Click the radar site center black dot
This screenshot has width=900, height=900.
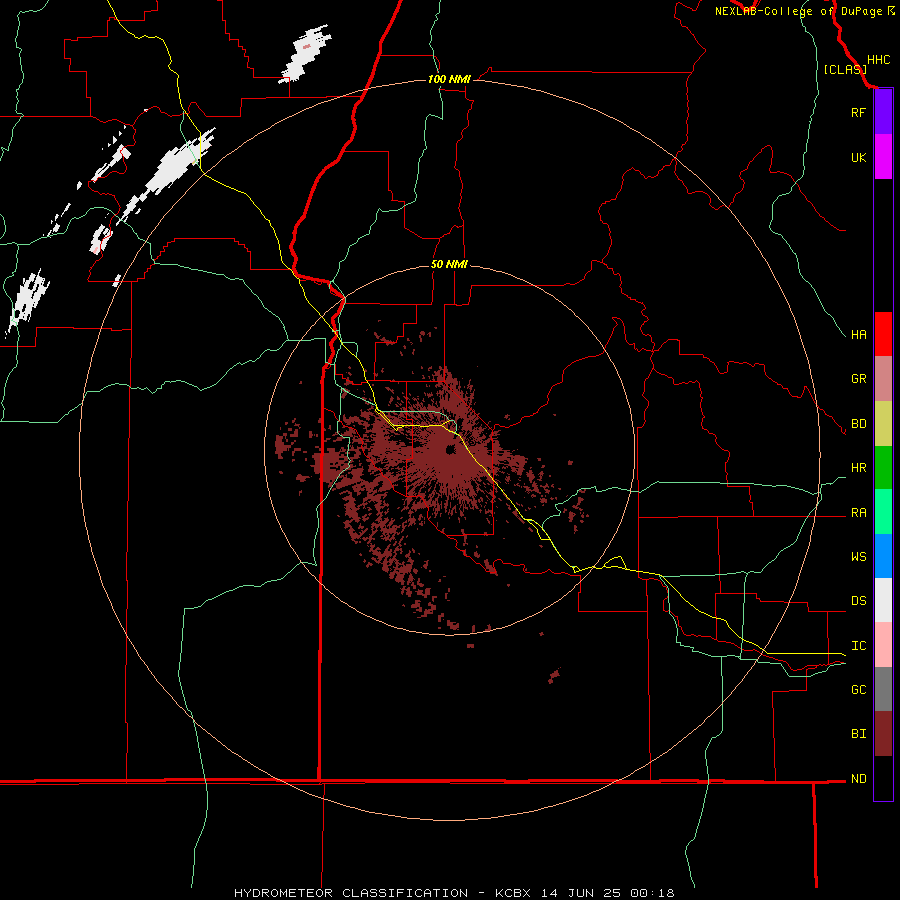(x=450, y=449)
